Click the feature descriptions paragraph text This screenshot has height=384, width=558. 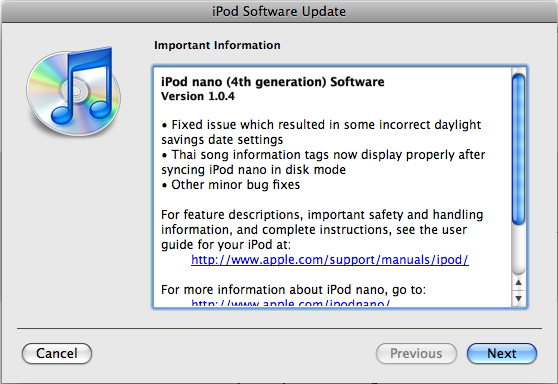(322, 230)
